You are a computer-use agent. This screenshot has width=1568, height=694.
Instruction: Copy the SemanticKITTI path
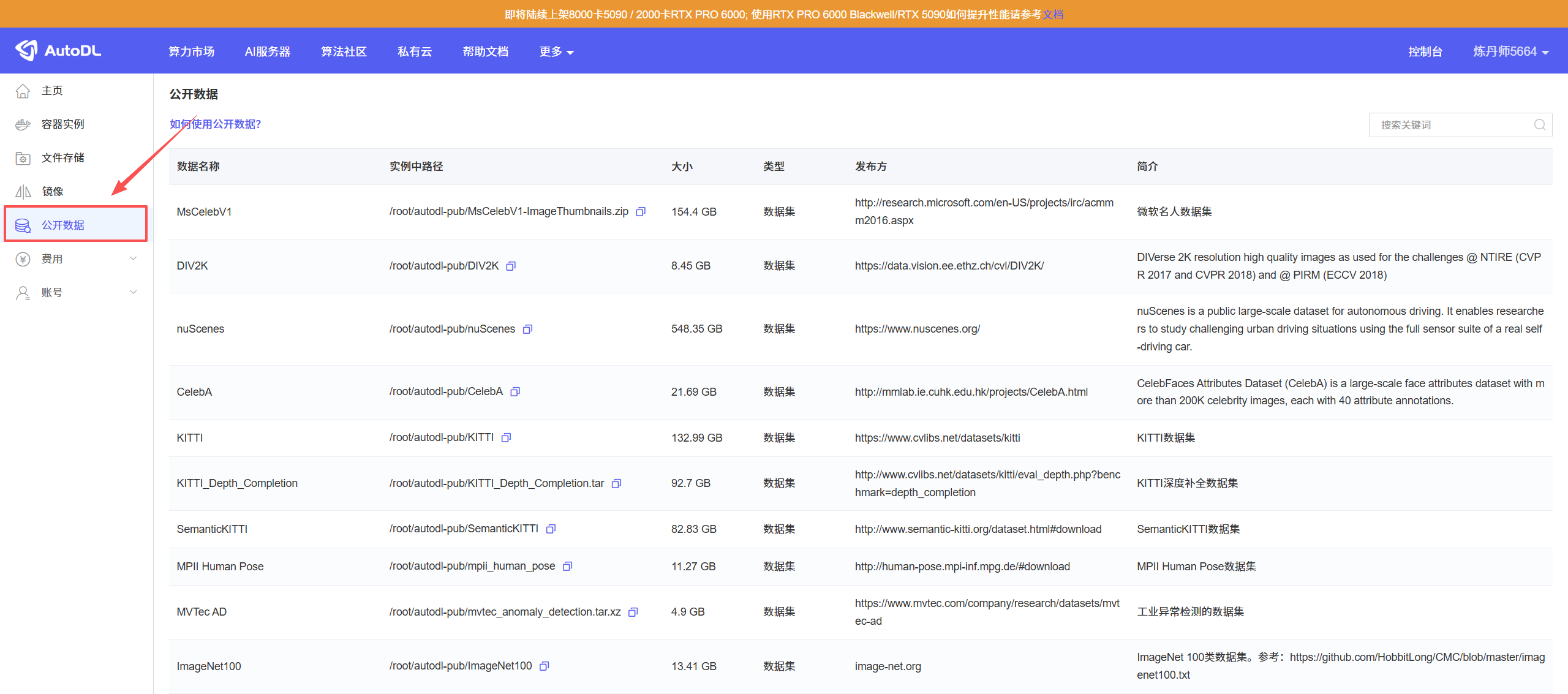551,529
